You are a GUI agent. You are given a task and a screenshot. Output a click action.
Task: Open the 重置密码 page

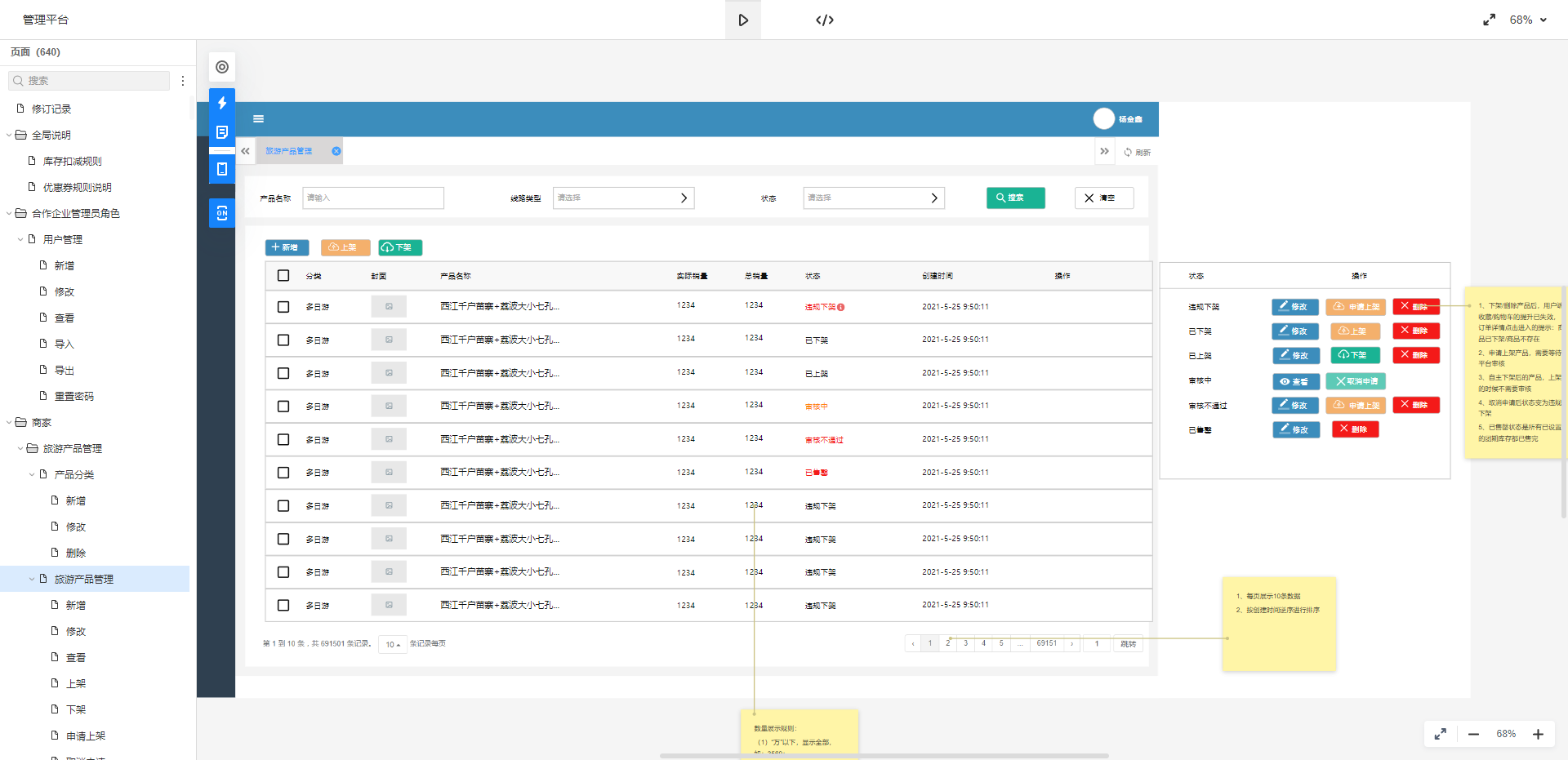[x=74, y=397]
